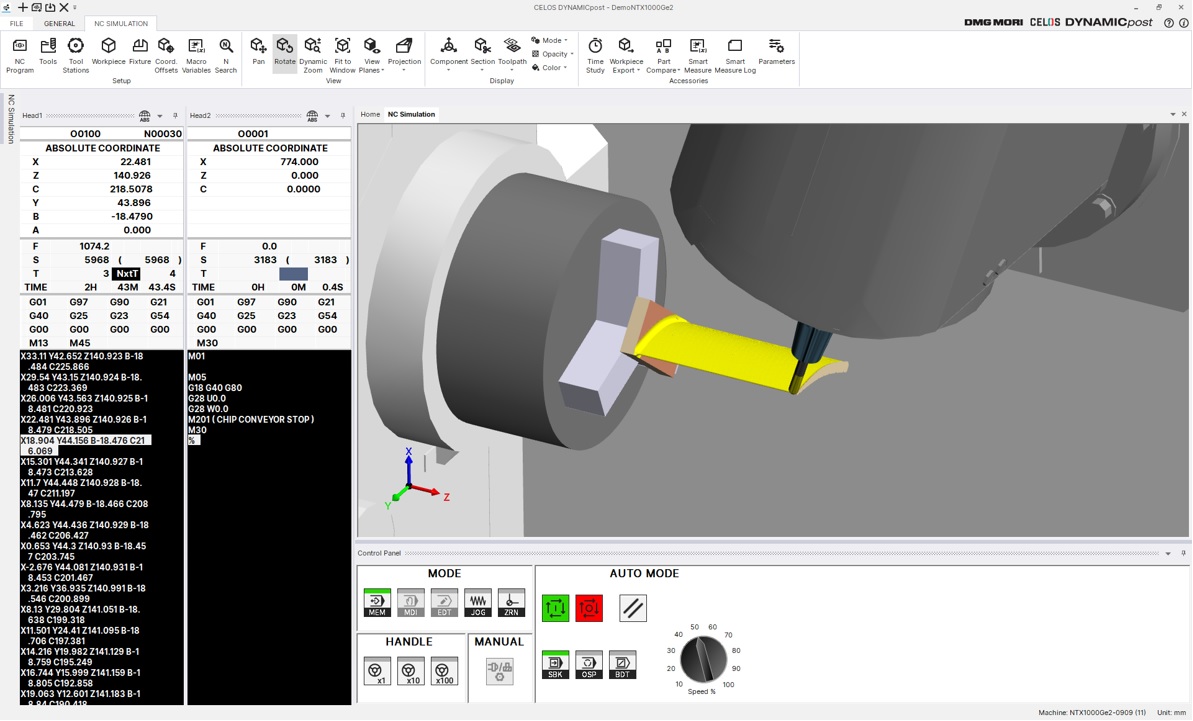Switch to the Home view tab
This screenshot has height=721, width=1193.
coord(370,114)
